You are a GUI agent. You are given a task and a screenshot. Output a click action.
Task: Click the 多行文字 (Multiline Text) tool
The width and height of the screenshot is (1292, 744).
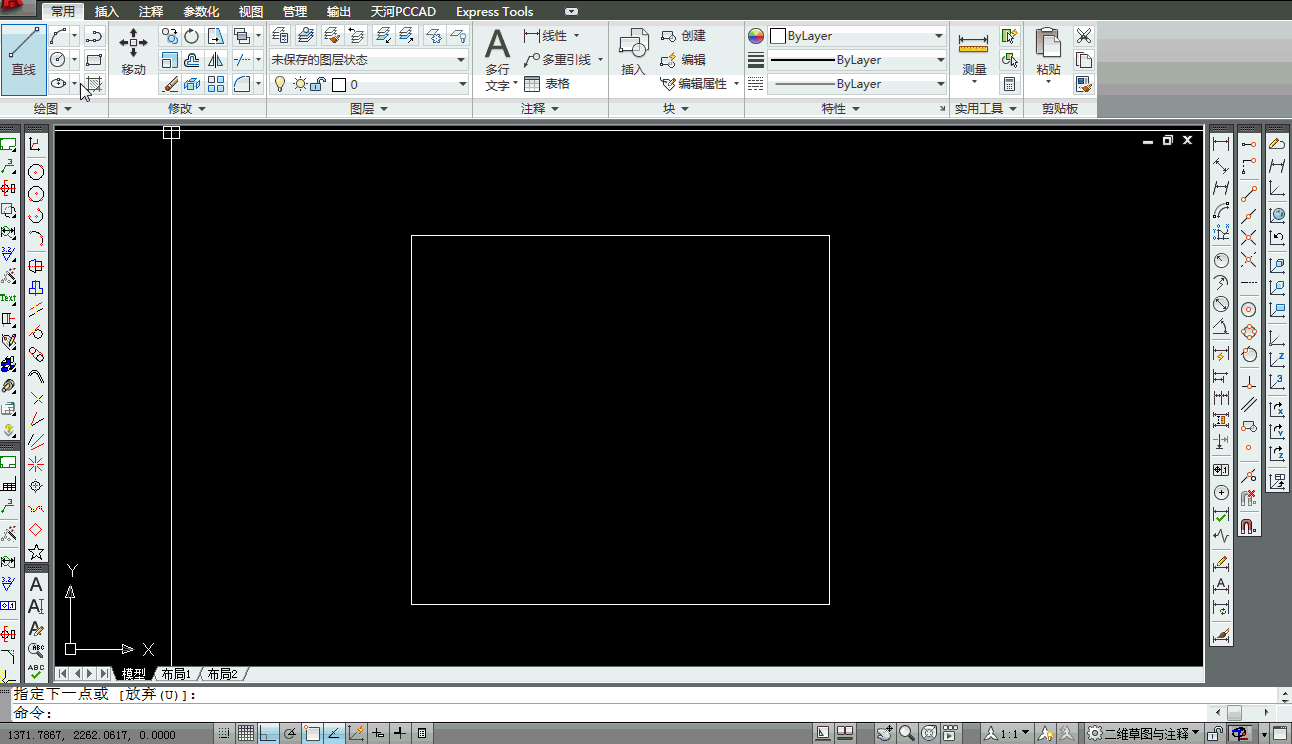click(498, 60)
